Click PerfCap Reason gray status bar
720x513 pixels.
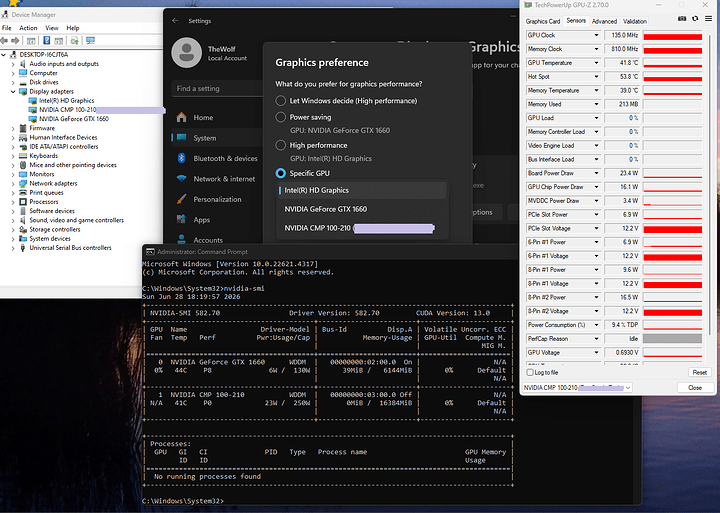pyautogui.click(x=673, y=338)
